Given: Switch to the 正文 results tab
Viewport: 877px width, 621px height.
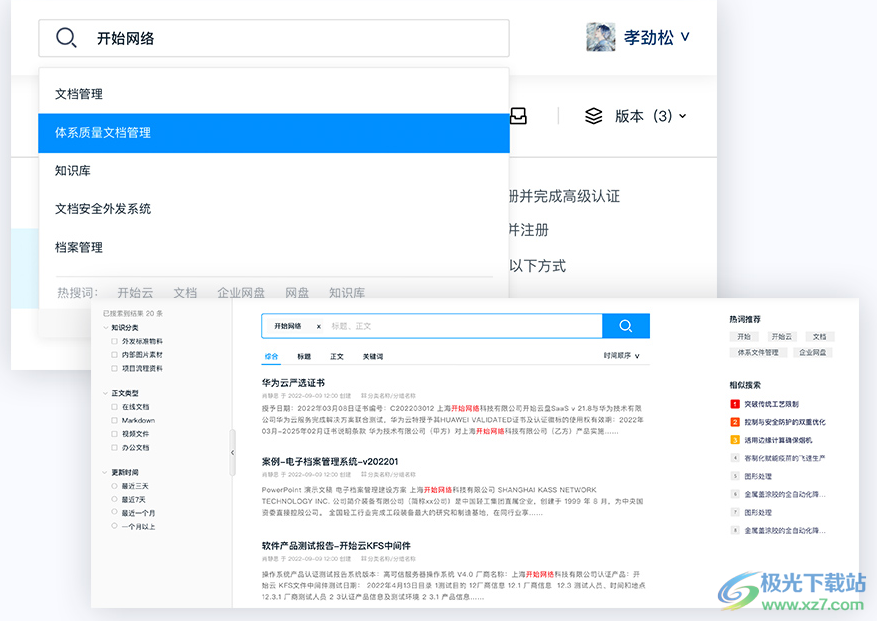Looking at the screenshot, I should (x=337, y=356).
